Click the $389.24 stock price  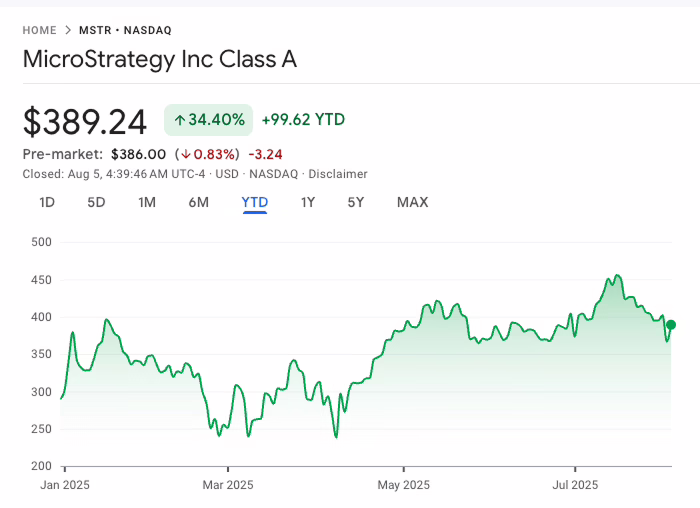(85, 121)
